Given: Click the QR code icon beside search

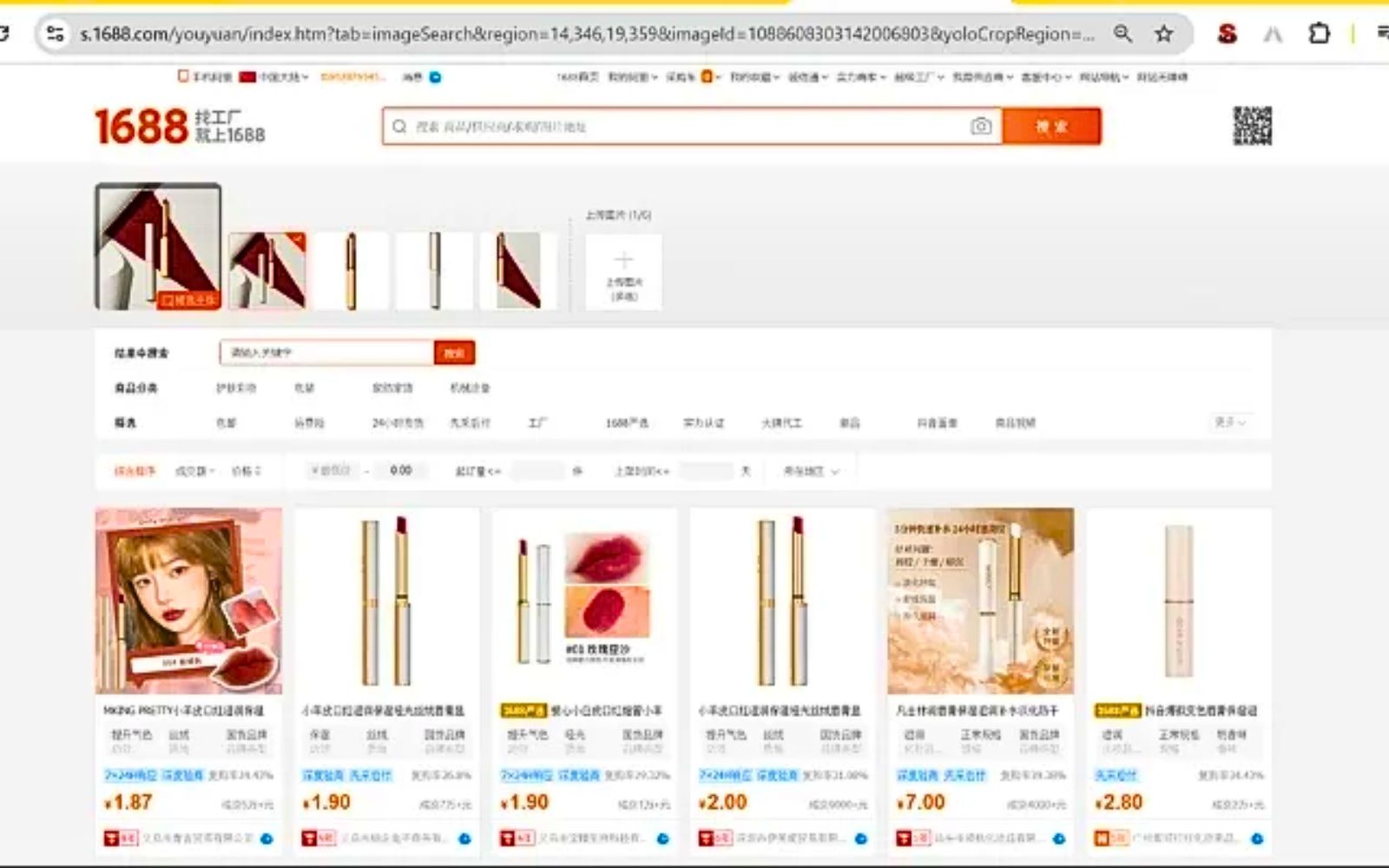Looking at the screenshot, I should pyautogui.click(x=1252, y=126).
